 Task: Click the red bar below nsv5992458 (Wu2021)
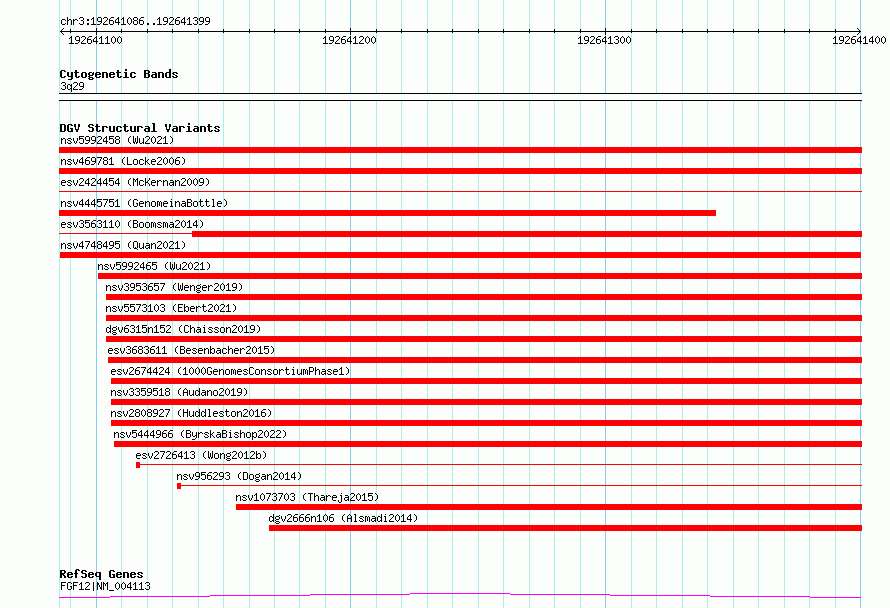click(460, 150)
